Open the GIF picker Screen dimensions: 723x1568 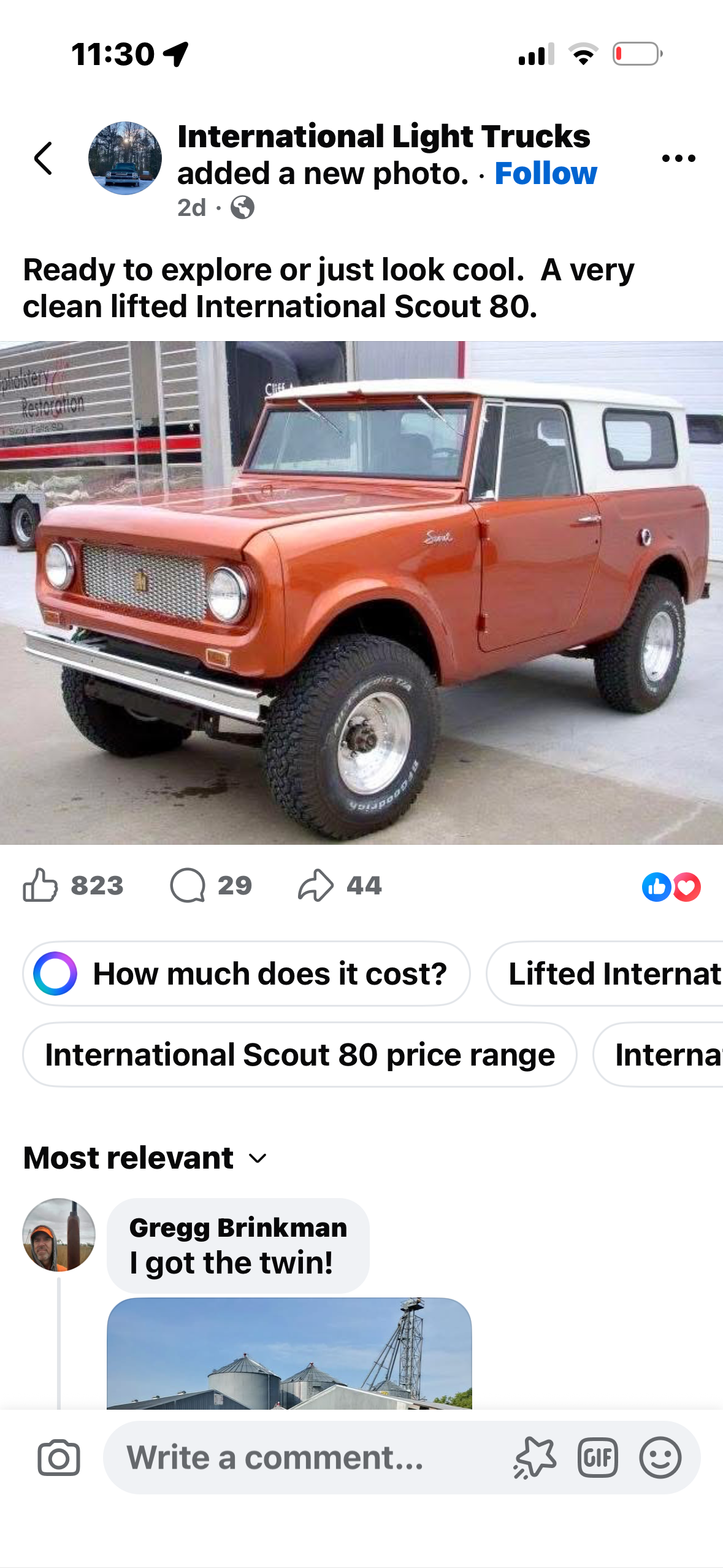point(597,1458)
